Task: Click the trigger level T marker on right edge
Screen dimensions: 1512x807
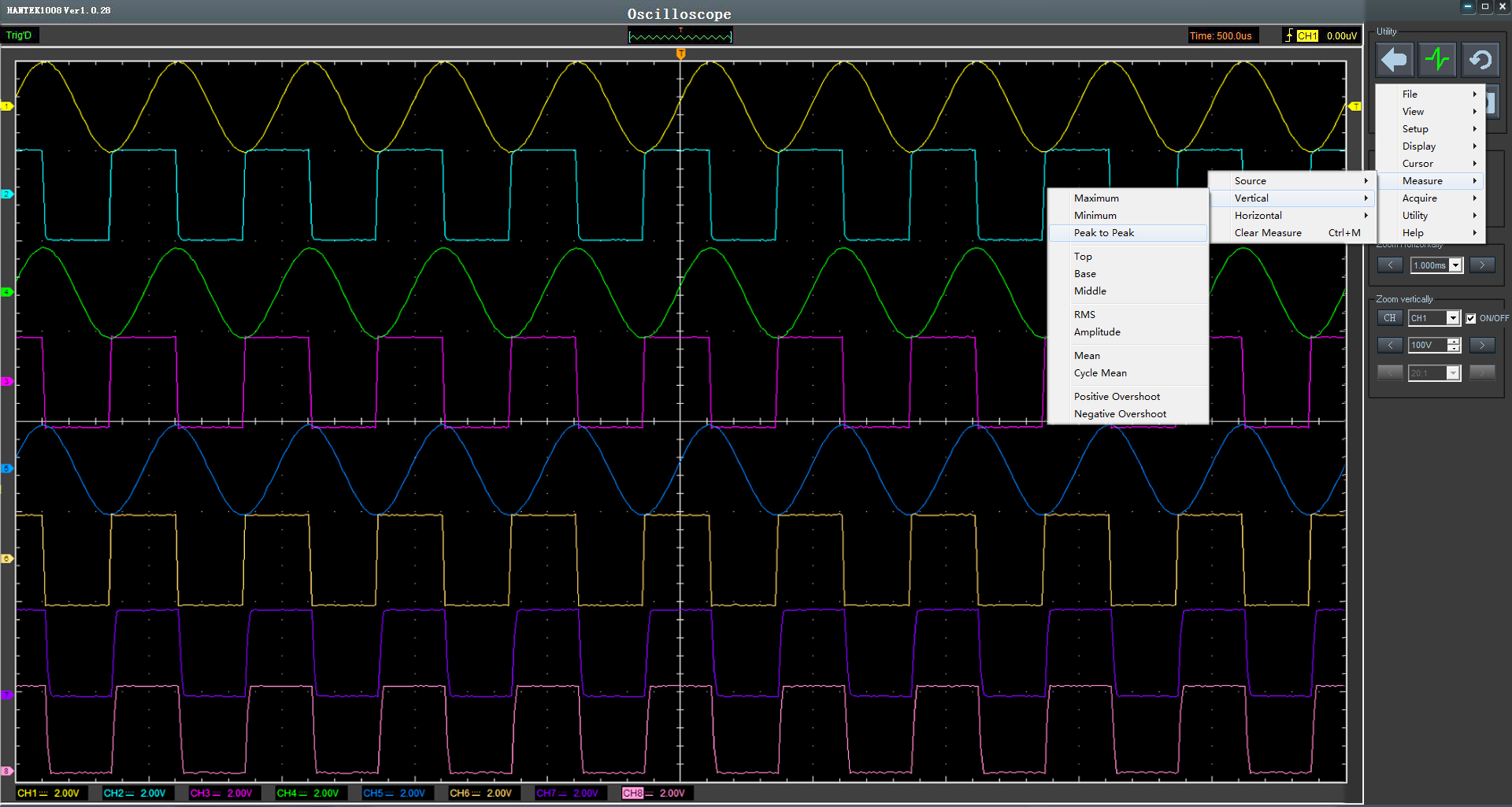Action: click(1354, 106)
